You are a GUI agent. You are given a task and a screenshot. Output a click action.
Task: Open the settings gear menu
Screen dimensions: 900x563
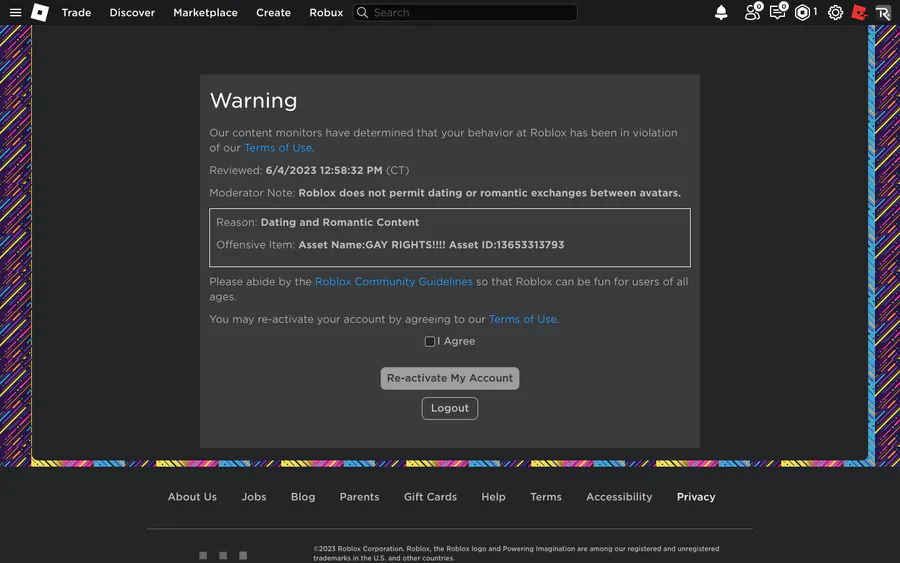[x=835, y=13]
